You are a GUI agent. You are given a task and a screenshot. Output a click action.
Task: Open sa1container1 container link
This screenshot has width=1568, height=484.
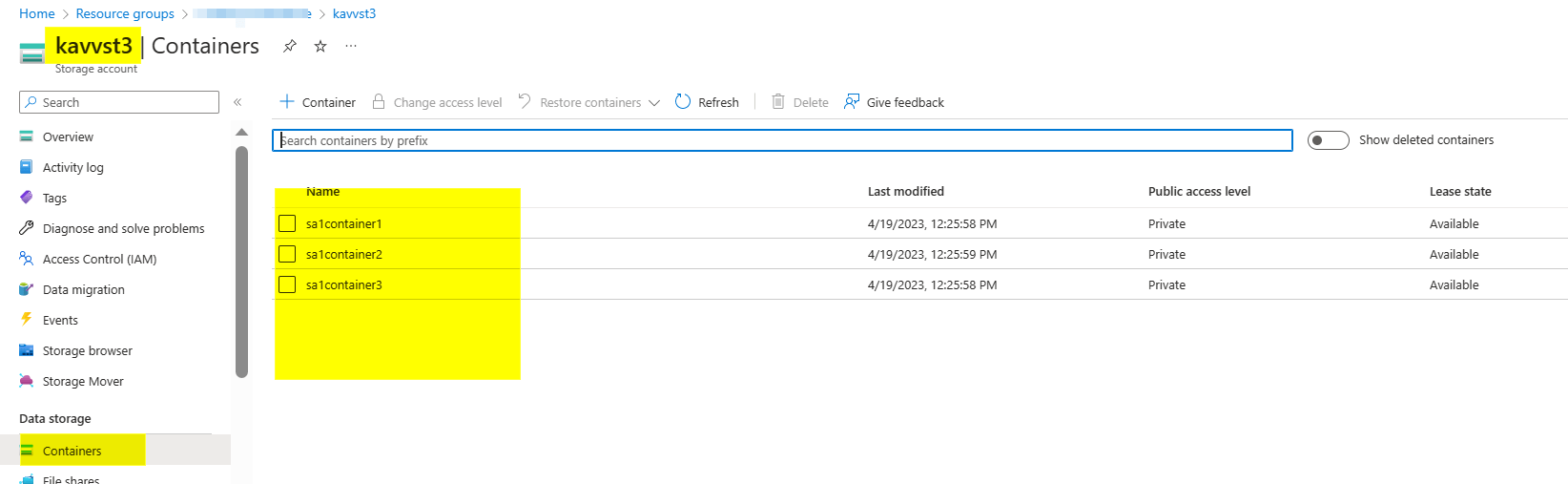[344, 223]
